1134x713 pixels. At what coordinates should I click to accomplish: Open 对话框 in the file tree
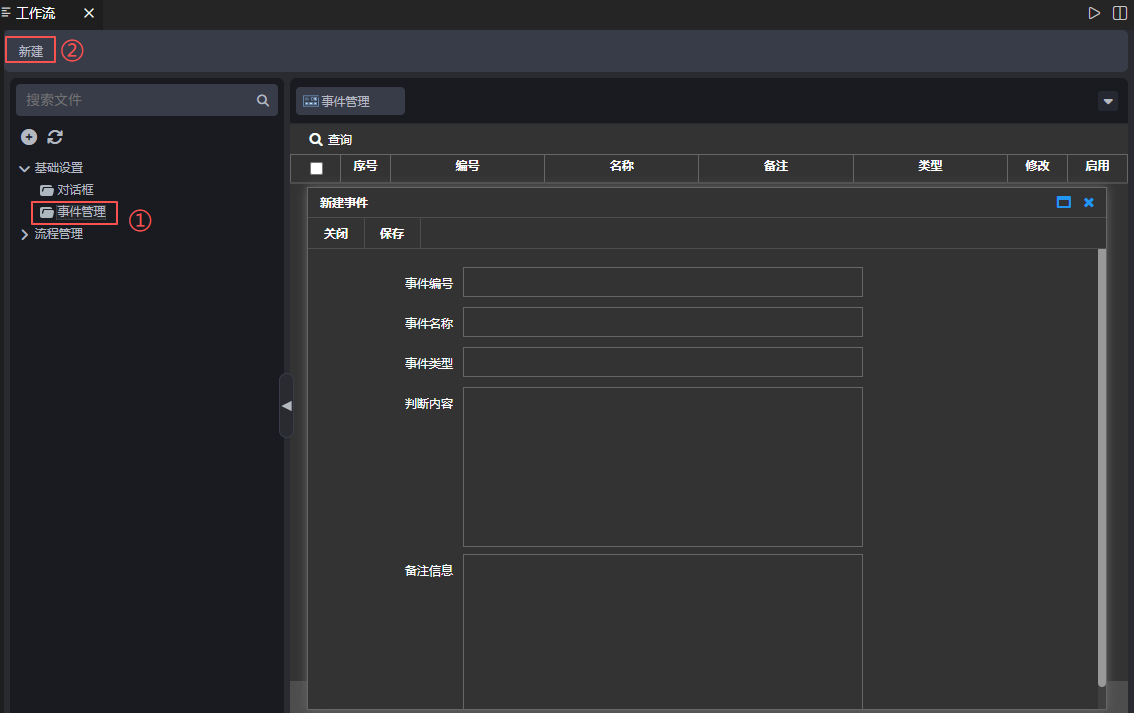[75, 190]
